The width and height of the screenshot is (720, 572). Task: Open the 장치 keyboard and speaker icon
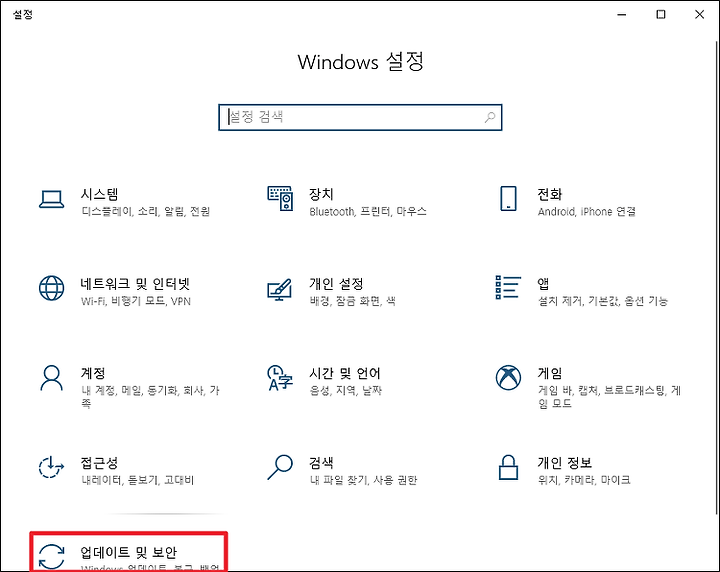(x=280, y=198)
